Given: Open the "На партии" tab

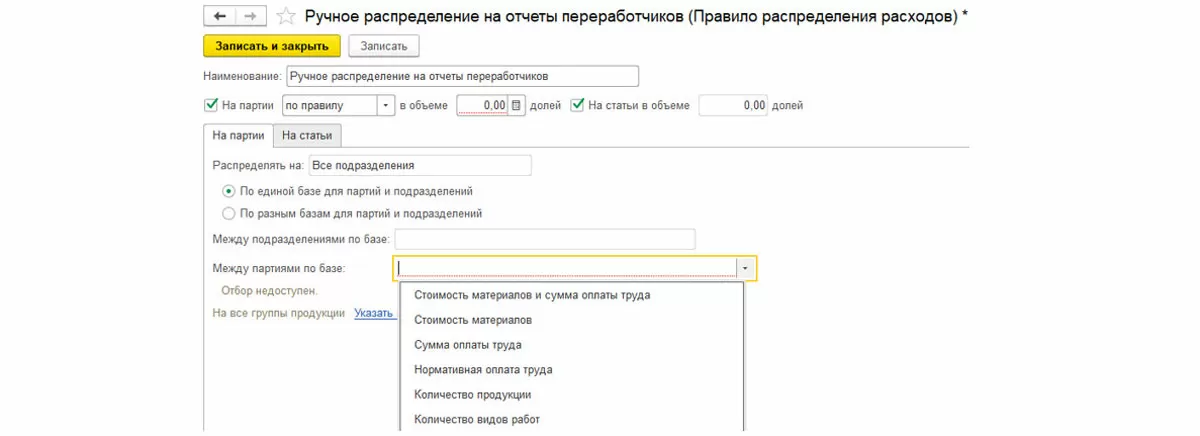Looking at the screenshot, I should (238, 135).
